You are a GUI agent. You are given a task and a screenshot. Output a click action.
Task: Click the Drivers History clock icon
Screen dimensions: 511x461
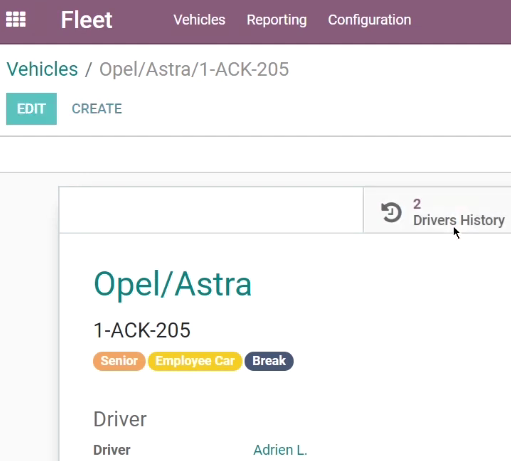[x=391, y=212]
